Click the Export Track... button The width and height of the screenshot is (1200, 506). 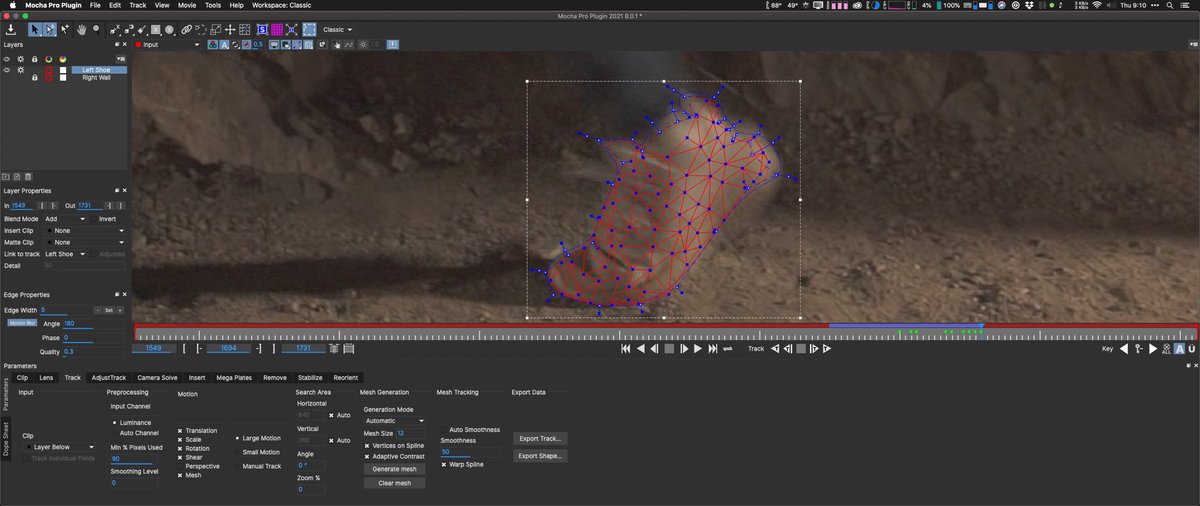click(x=540, y=438)
